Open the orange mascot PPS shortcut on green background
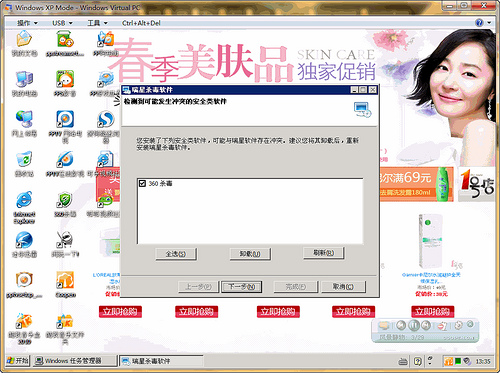 65,79
